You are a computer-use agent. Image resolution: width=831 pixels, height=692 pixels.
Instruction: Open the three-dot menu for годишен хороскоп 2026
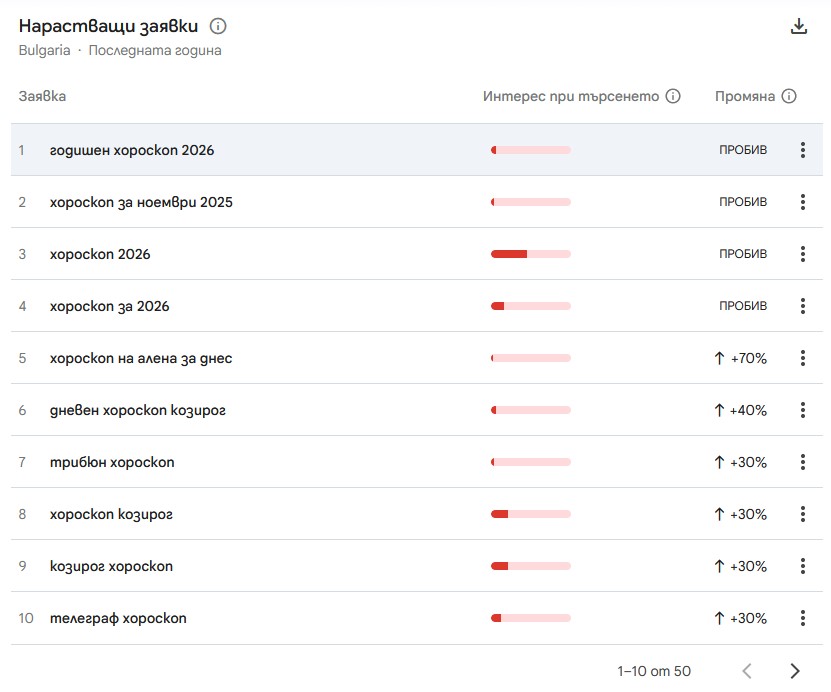tap(802, 149)
